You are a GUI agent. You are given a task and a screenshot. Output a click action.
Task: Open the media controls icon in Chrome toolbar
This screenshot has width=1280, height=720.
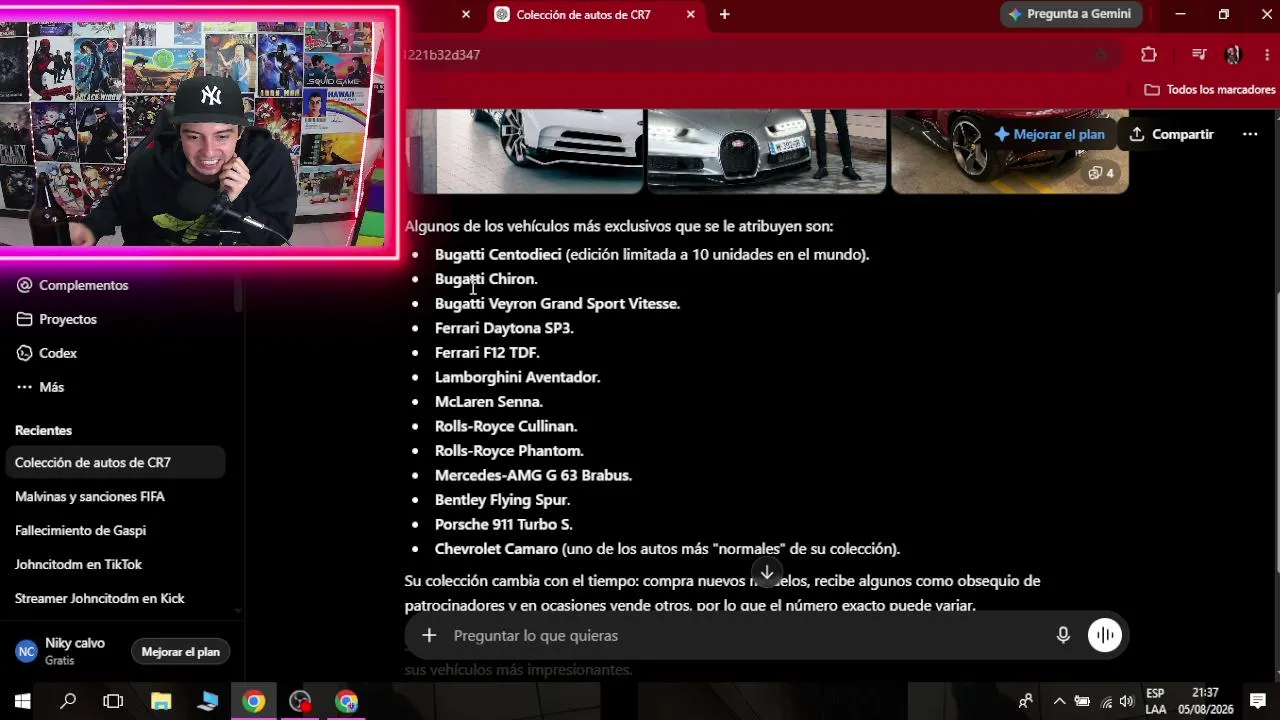(x=1199, y=55)
